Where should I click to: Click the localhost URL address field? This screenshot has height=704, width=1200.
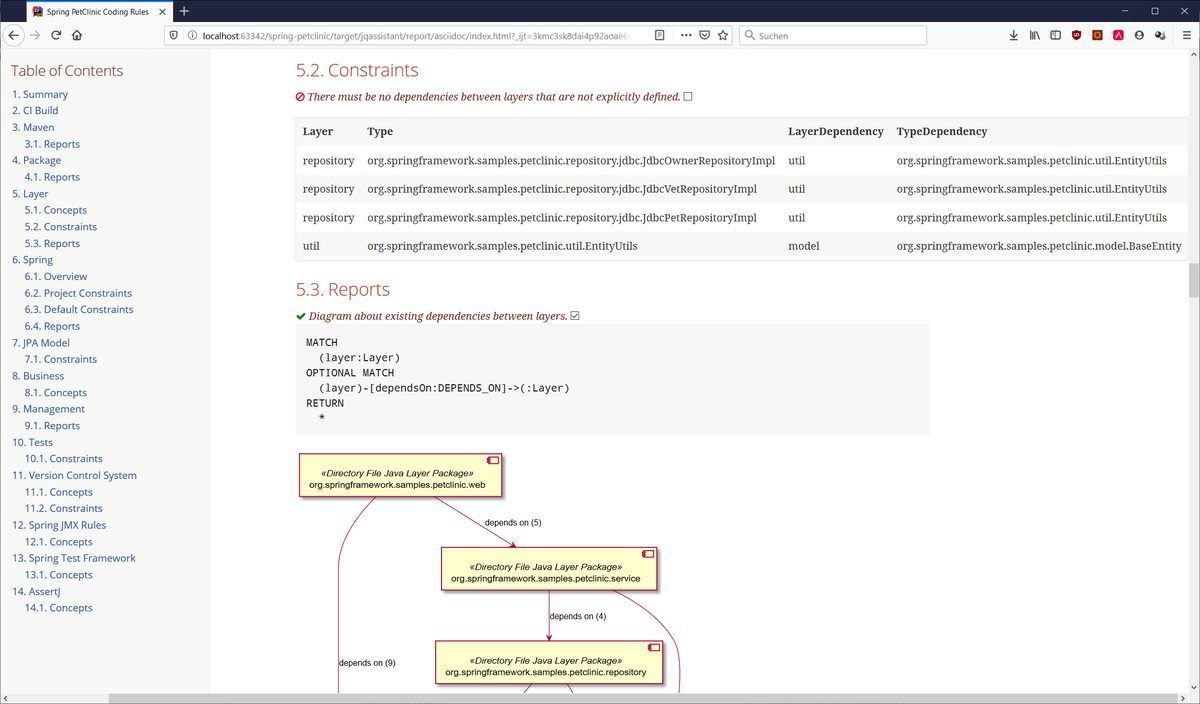pyautogui.click(x=415, y=35)
